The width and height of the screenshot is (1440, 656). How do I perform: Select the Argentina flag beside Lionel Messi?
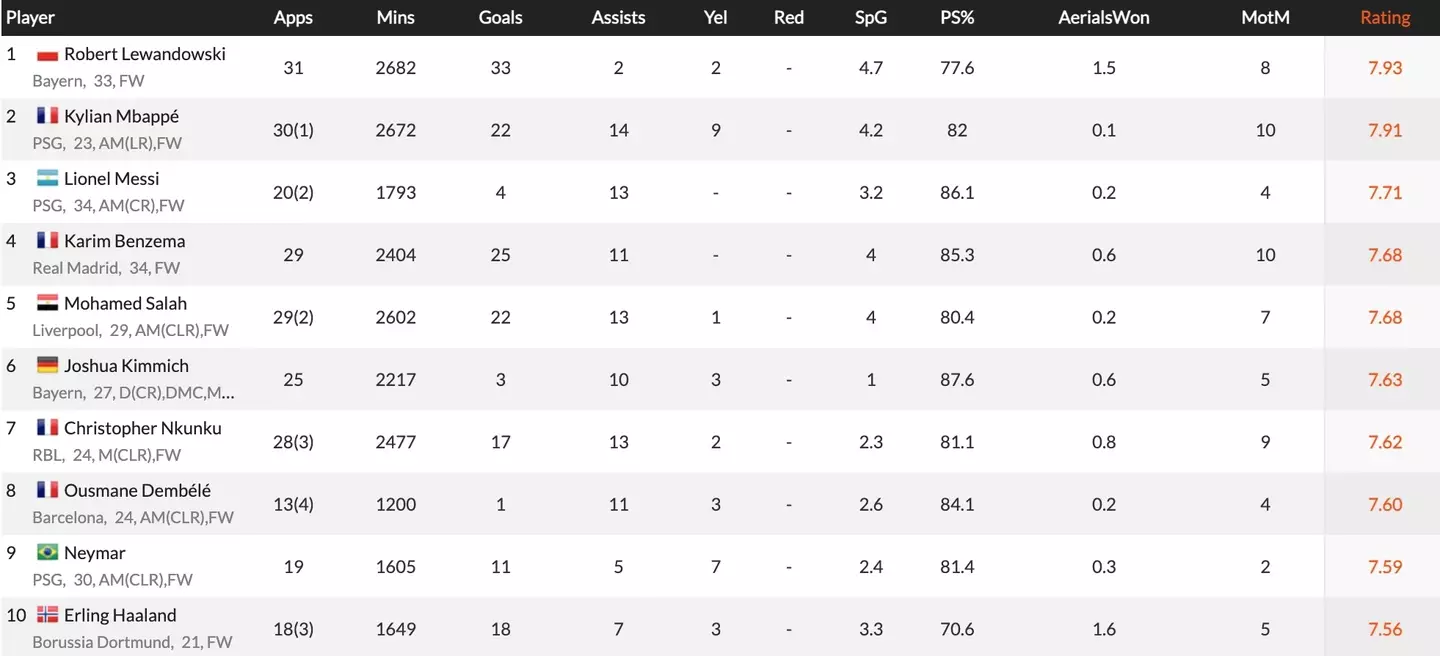coord(47,179)
